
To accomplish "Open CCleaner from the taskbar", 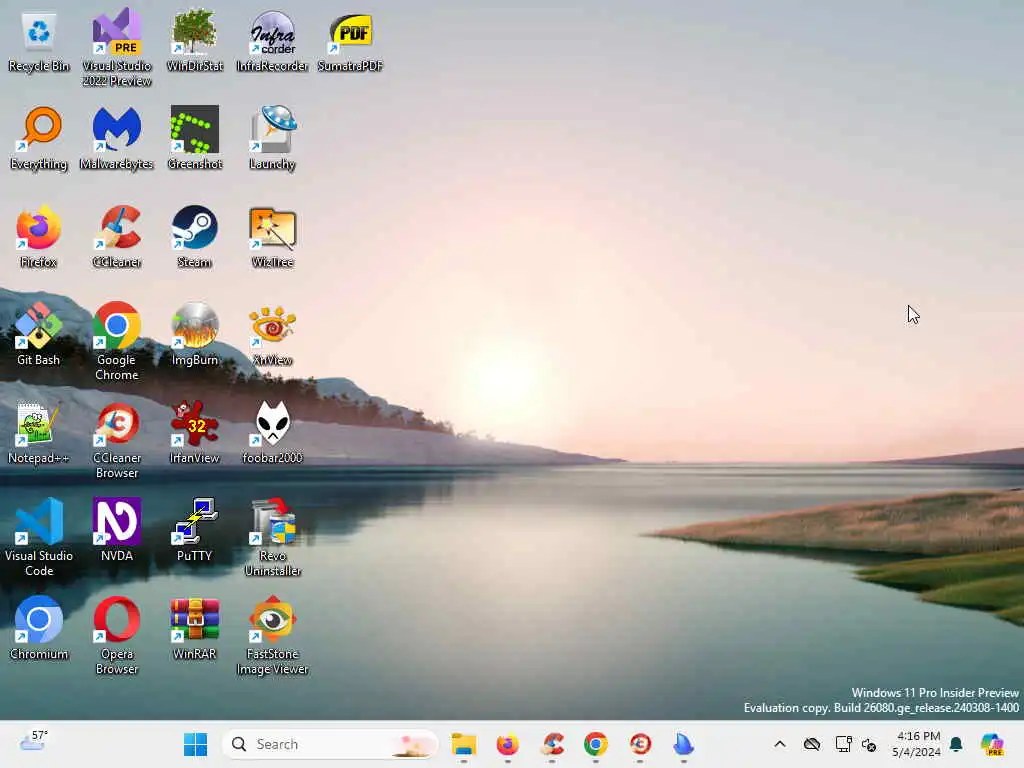I will pos(552,744).
